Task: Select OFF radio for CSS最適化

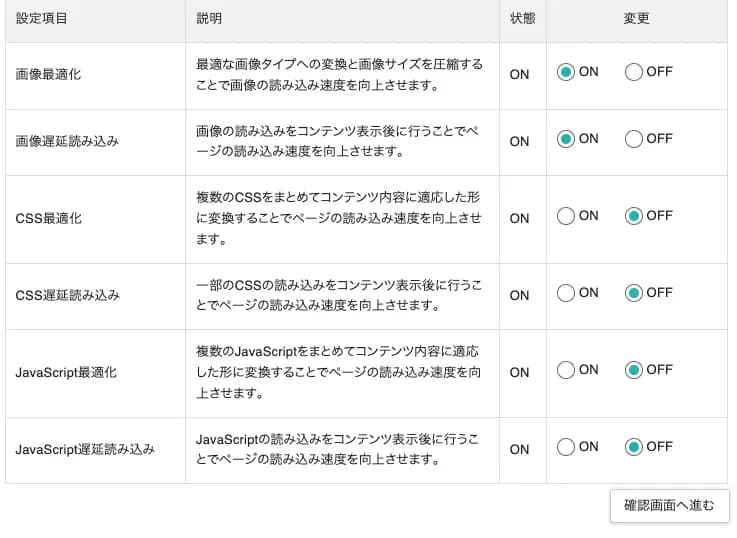Action: [633, 216]
